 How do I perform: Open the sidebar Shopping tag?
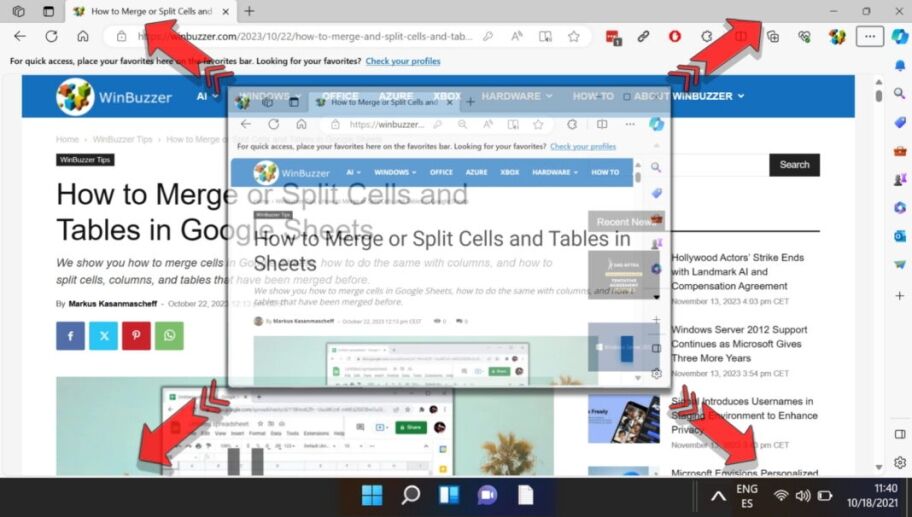900,122
